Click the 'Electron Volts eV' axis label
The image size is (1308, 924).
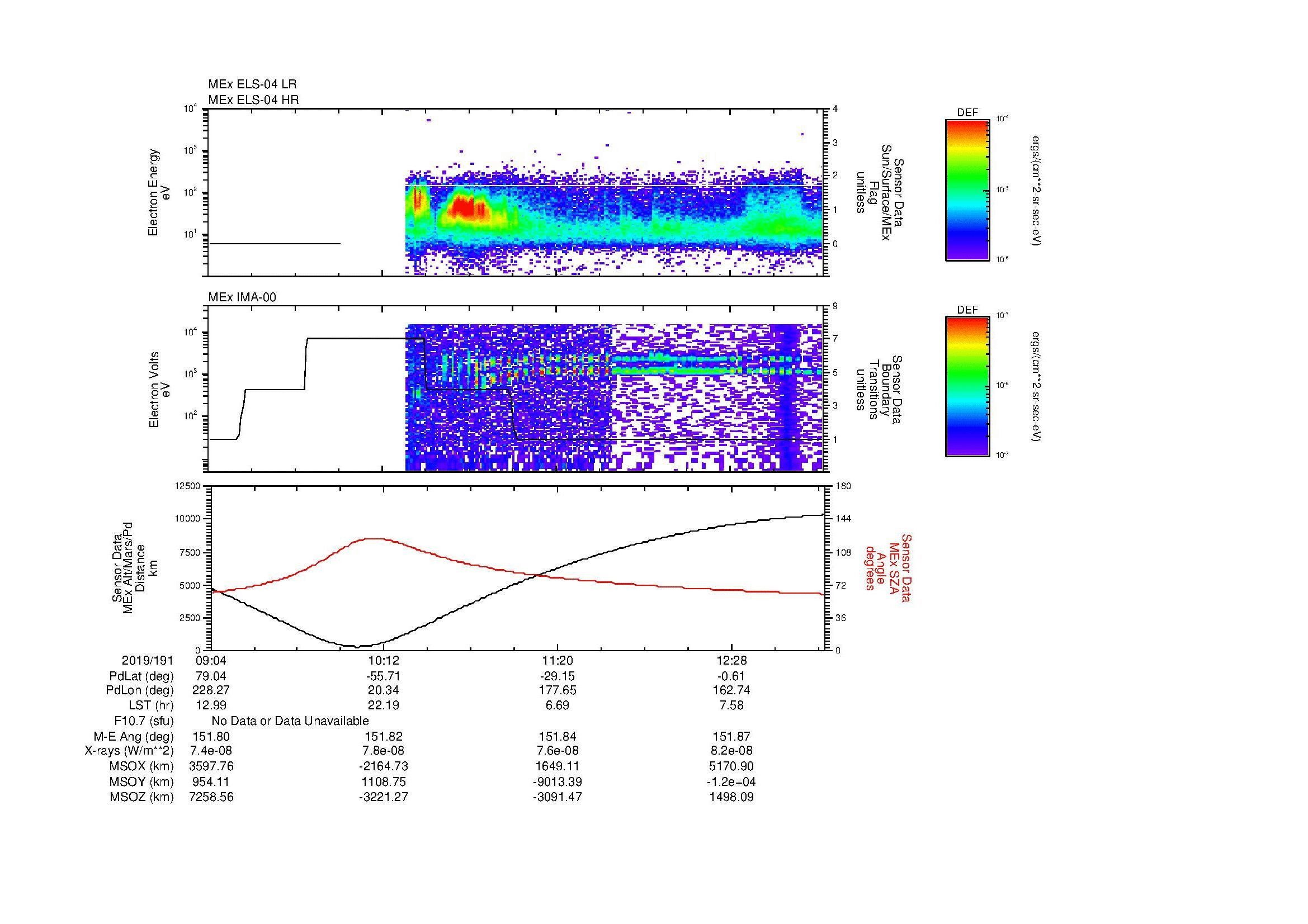(x=159, y=390)
